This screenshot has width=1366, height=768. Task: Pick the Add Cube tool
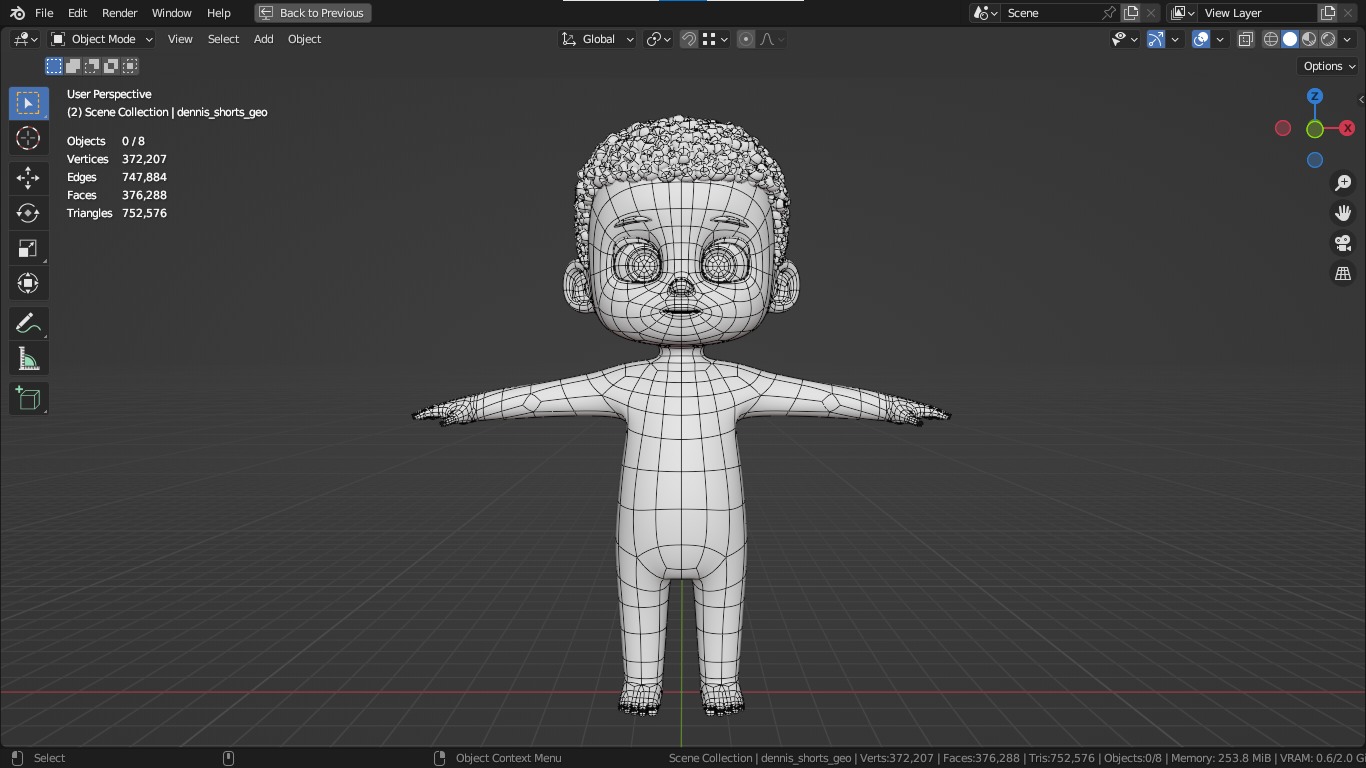point(28,399)
